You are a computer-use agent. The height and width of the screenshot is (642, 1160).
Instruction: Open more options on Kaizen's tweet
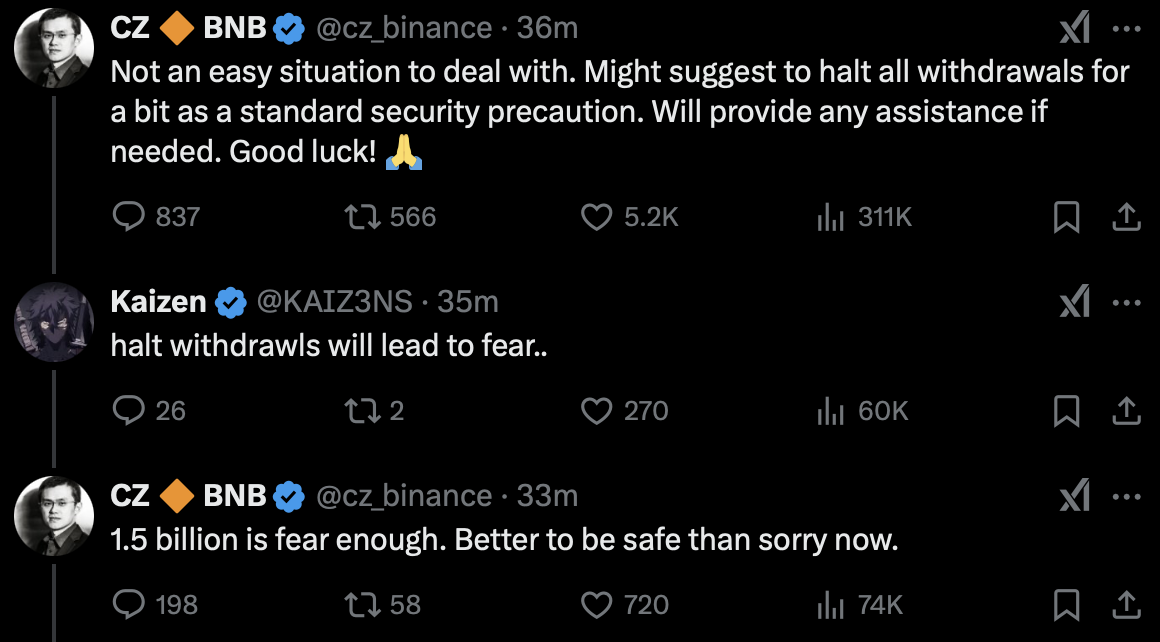coord(1126,302)
